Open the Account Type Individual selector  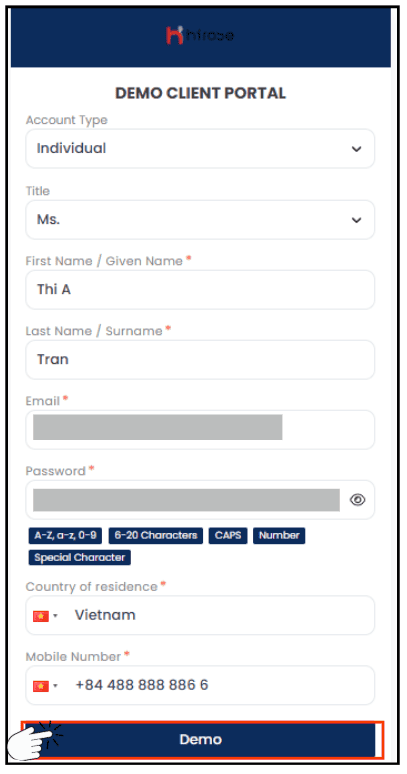click(200, 149)
